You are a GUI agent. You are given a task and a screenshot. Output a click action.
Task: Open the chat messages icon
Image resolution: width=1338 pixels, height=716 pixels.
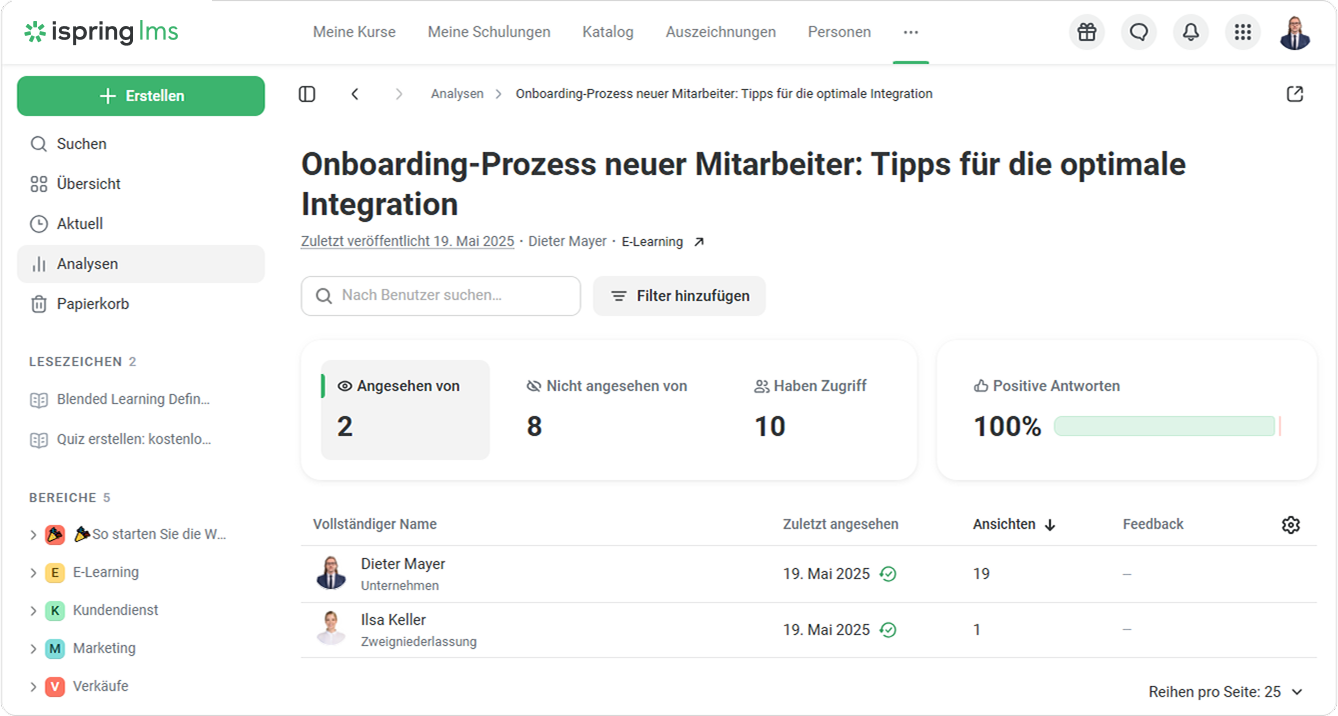(x=1139, y=32)
